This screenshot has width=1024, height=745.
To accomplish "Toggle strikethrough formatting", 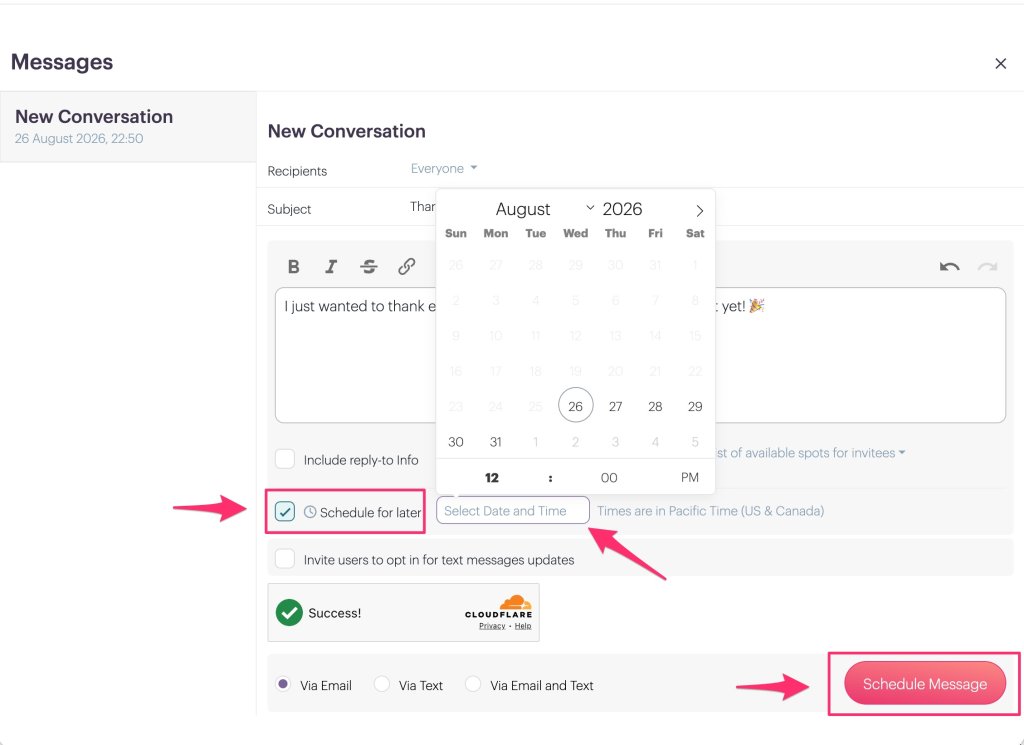I will tap(369, 266).
